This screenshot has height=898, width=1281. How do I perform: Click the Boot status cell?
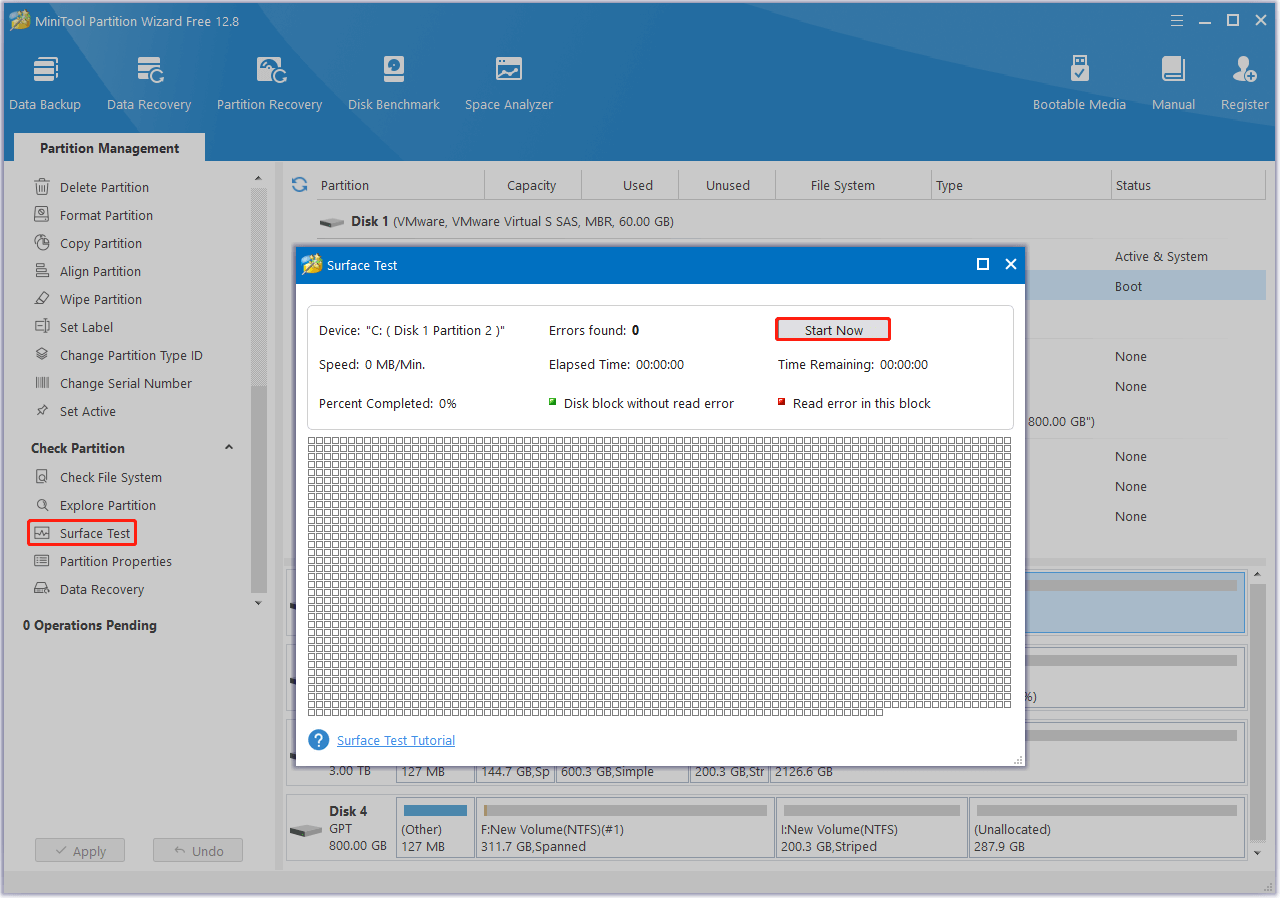[x=1128, y=286]
